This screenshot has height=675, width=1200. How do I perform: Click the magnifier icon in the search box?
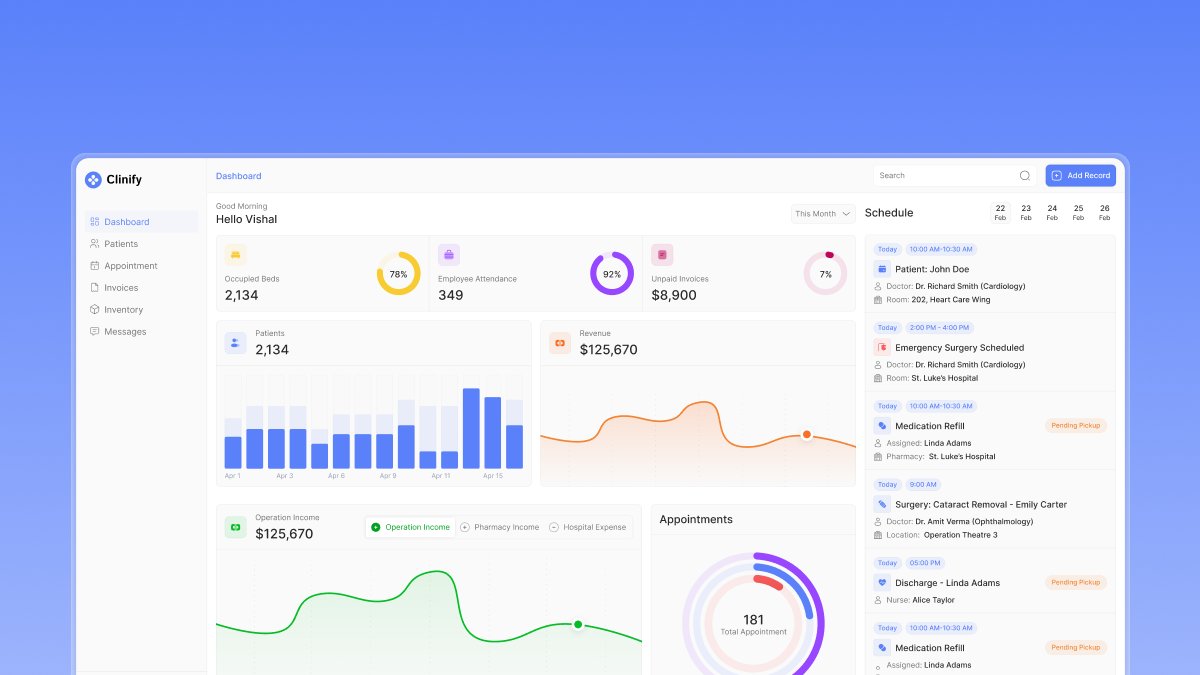coord(1025,176)
